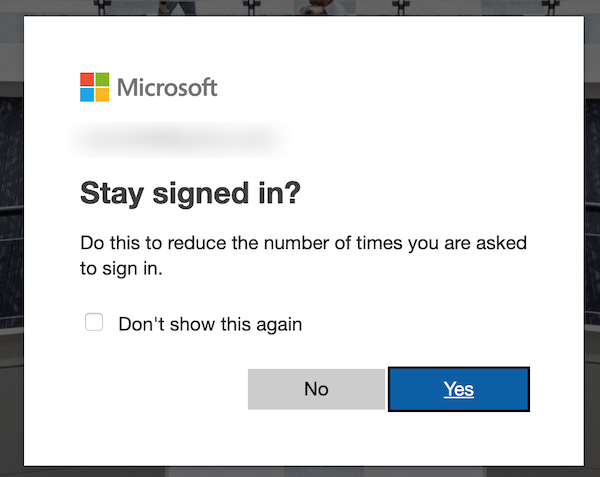Click empty white space beneath the No button
Screen dimensions: 600x477
[316, 438]
